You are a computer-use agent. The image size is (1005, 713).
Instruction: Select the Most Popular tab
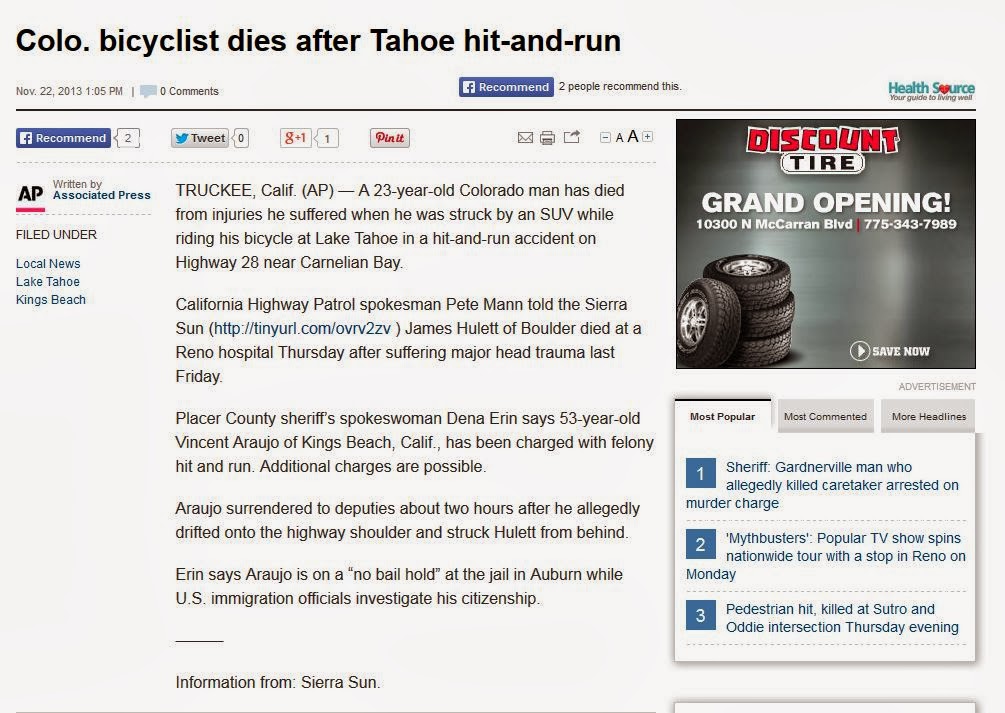pyautogui.click(x=722, y=416)
